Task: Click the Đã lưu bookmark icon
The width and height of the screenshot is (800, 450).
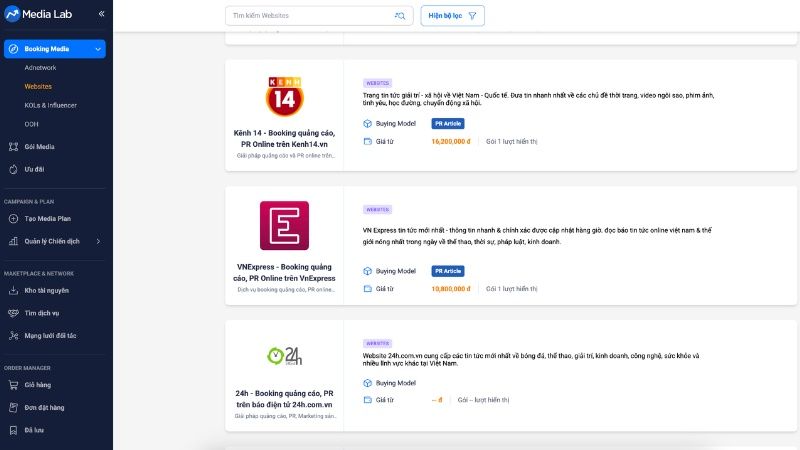Action: 13,430
